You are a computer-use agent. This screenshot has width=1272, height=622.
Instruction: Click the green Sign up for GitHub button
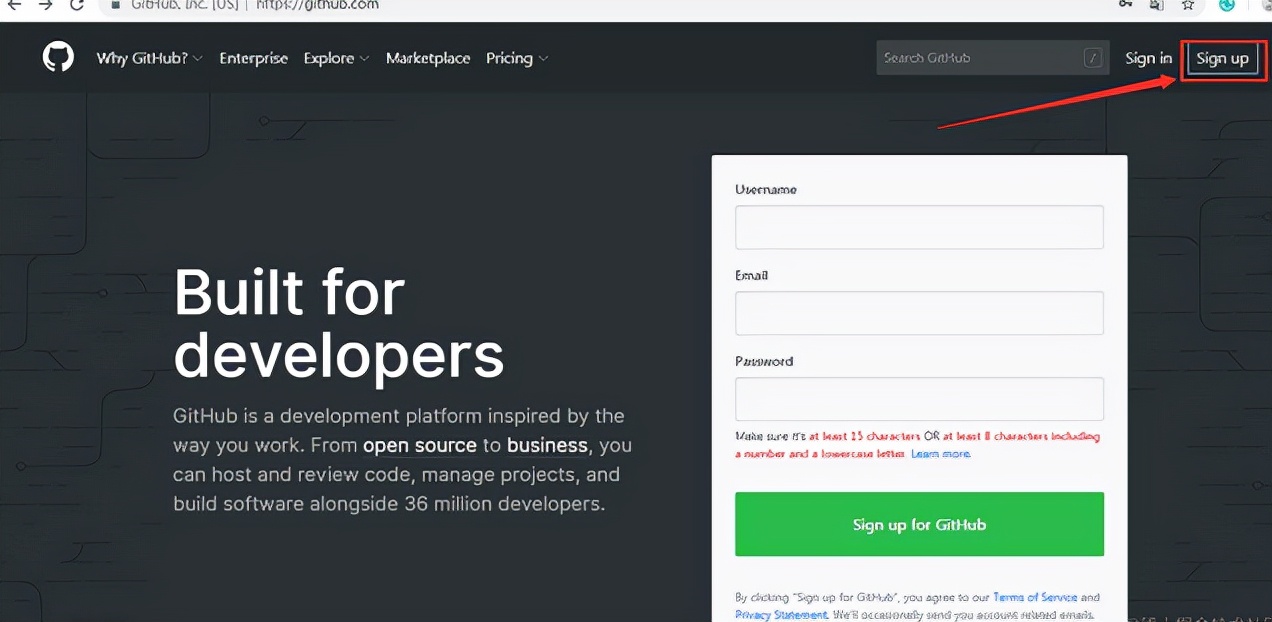(919, 524)
